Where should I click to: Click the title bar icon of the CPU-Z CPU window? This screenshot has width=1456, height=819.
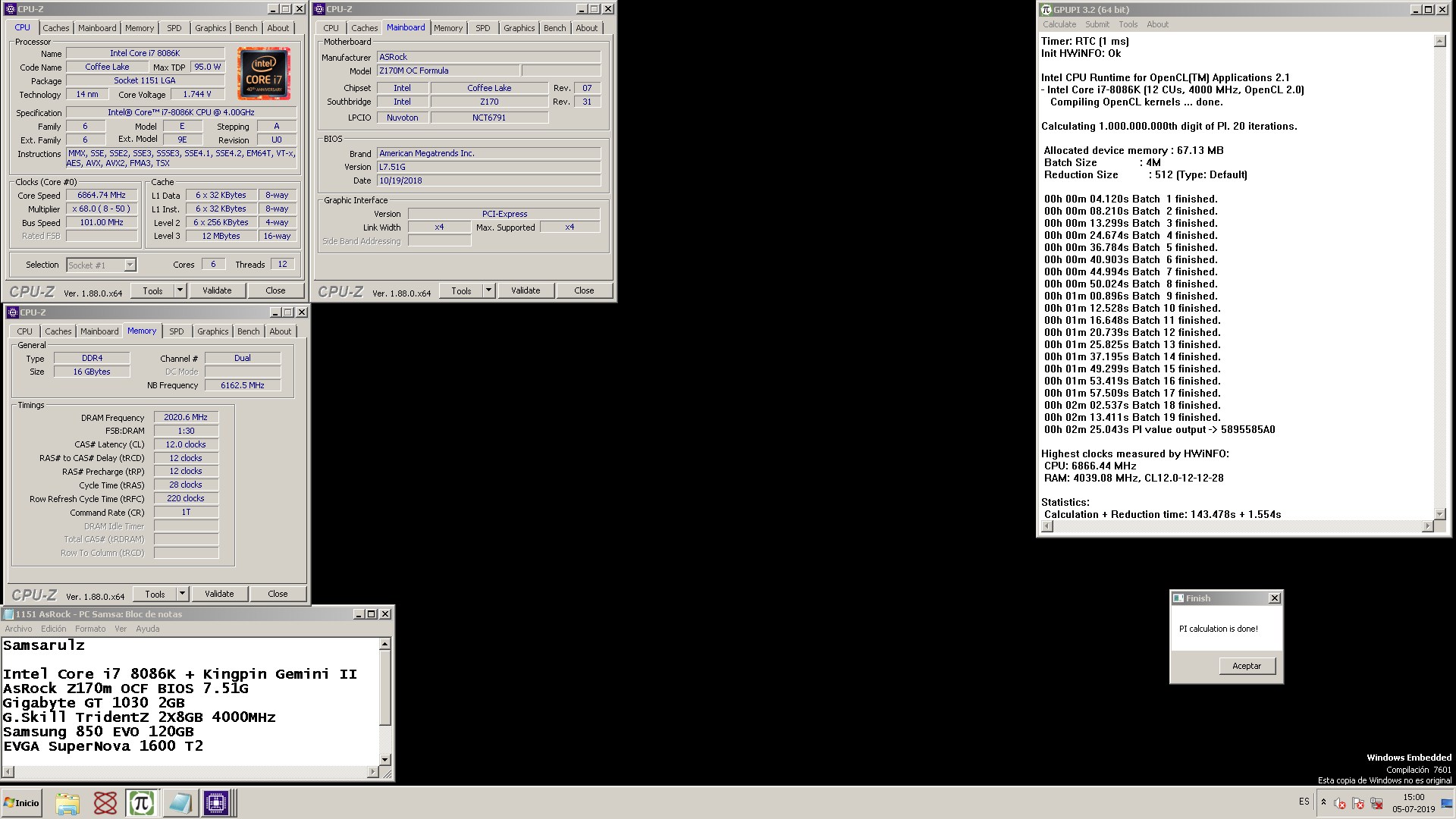(11, 9)
